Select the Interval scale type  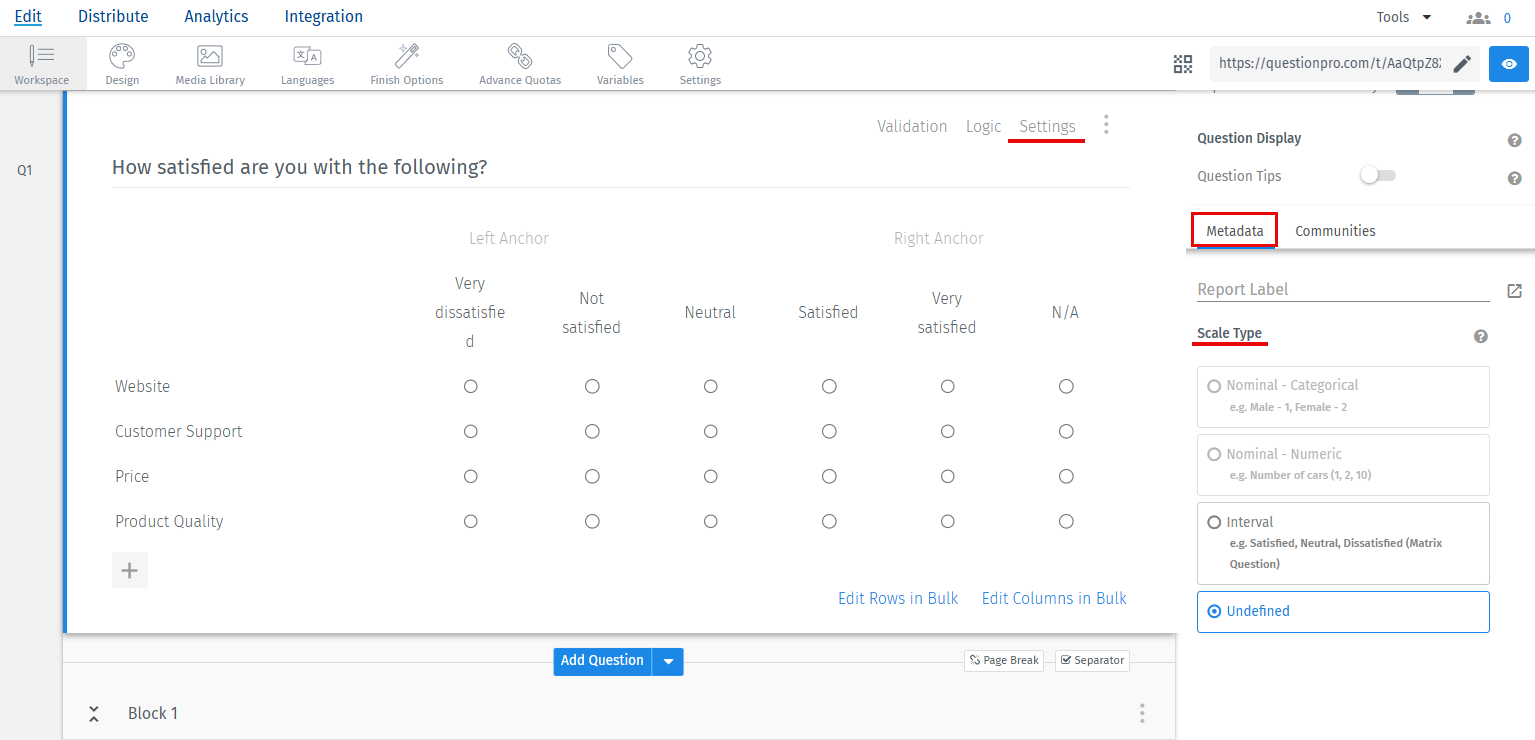(x=1214, y=521)
